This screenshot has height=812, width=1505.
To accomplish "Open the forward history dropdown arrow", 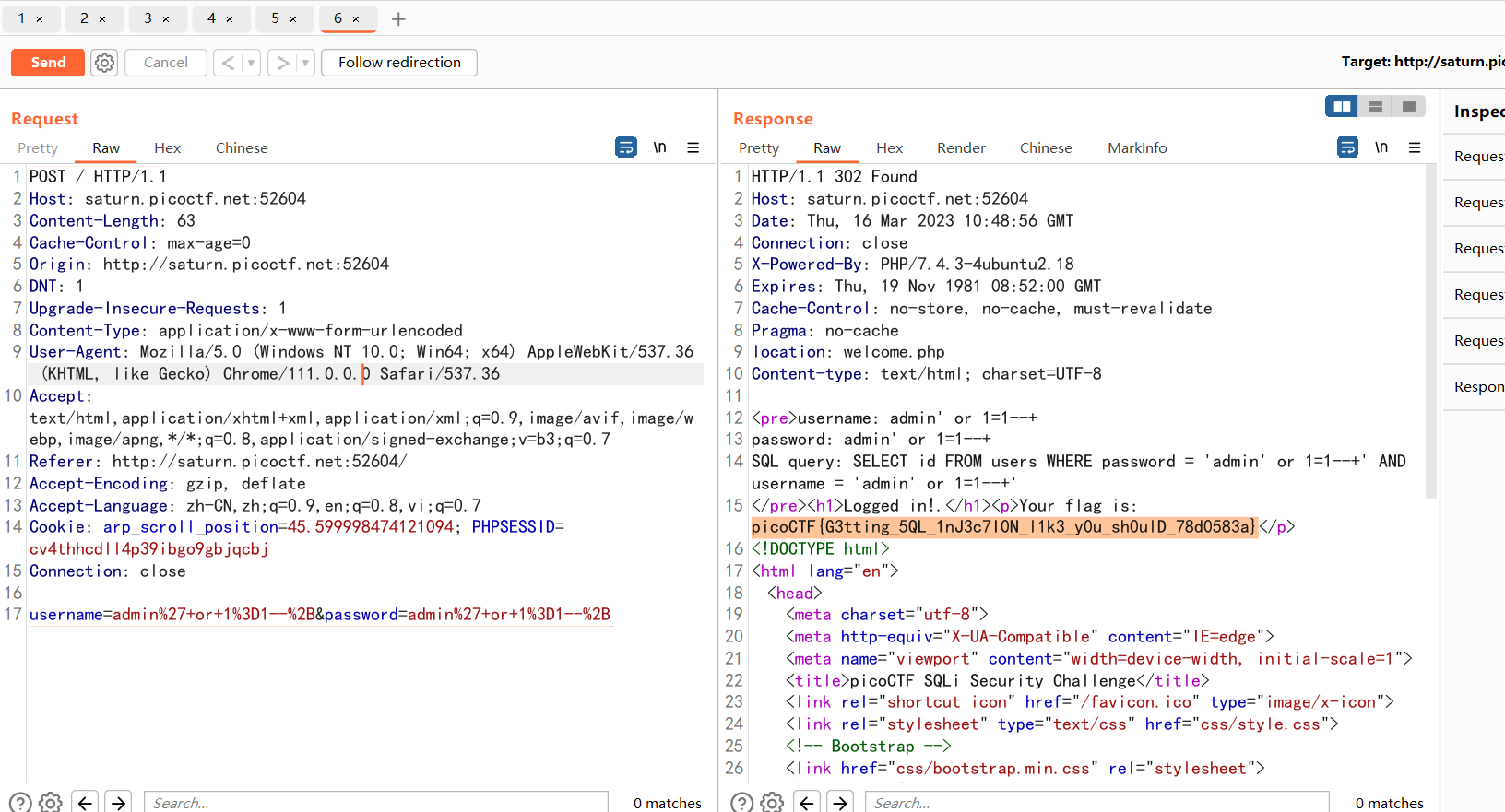I will point(305,63).
